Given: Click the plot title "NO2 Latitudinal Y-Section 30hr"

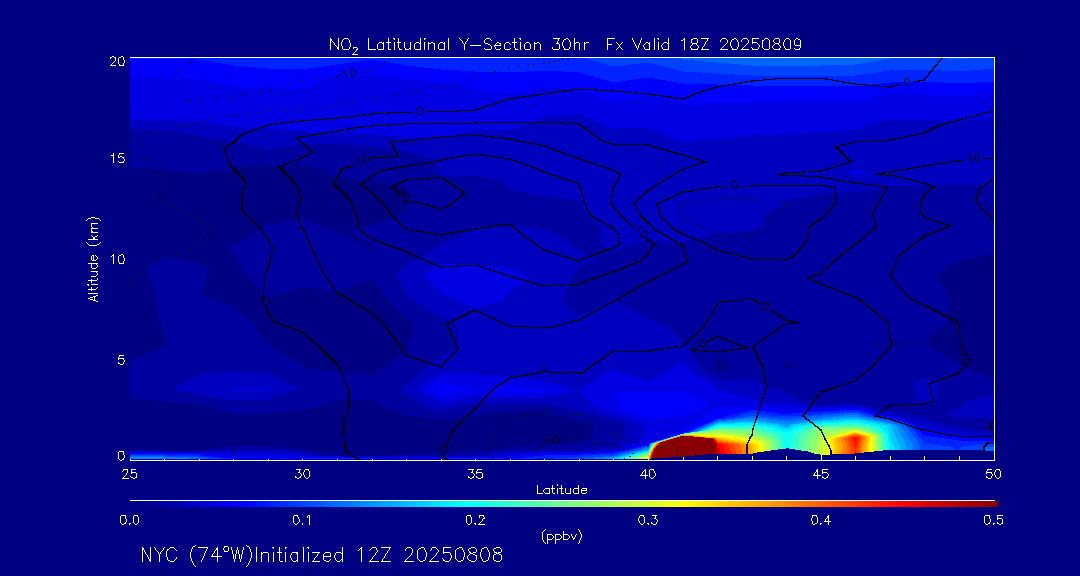Looking at the screenshot, I should click(x=461, y=45).
